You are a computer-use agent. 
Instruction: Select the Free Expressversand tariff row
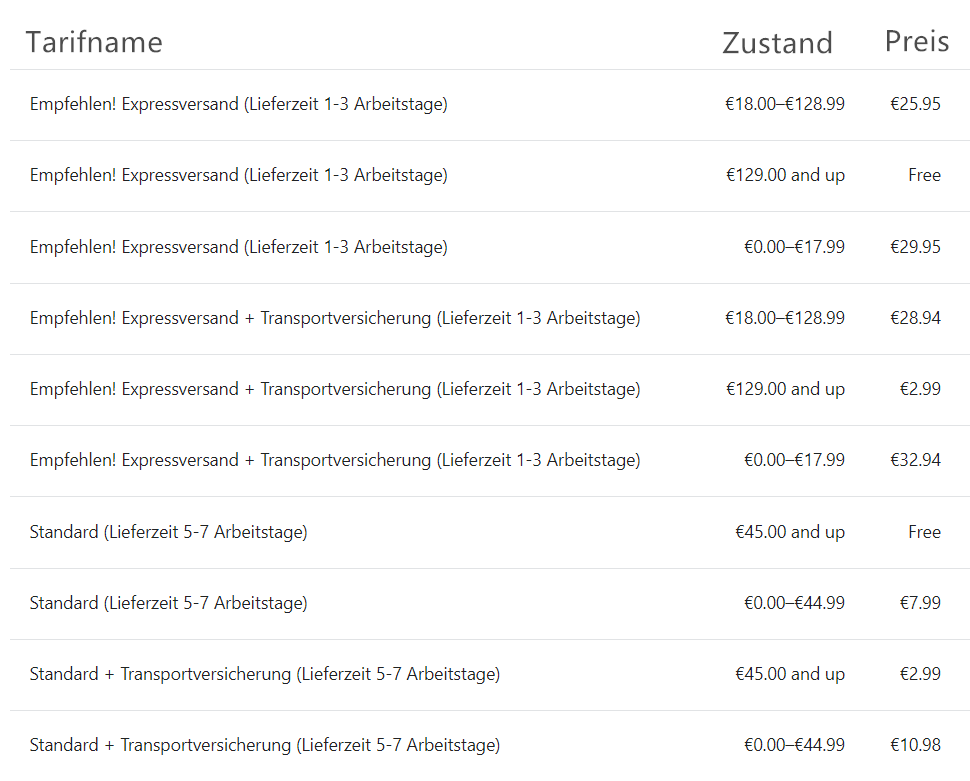click(490, 176)
